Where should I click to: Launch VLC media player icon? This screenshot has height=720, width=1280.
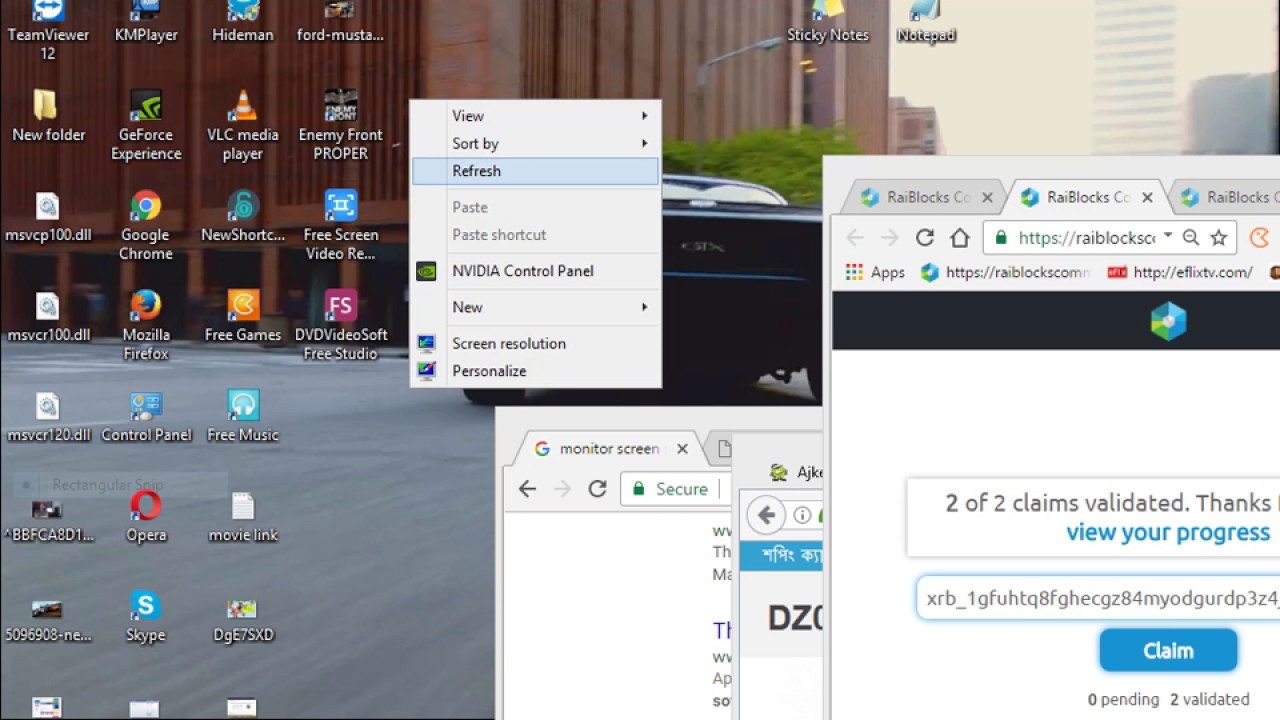pos(242,125)
